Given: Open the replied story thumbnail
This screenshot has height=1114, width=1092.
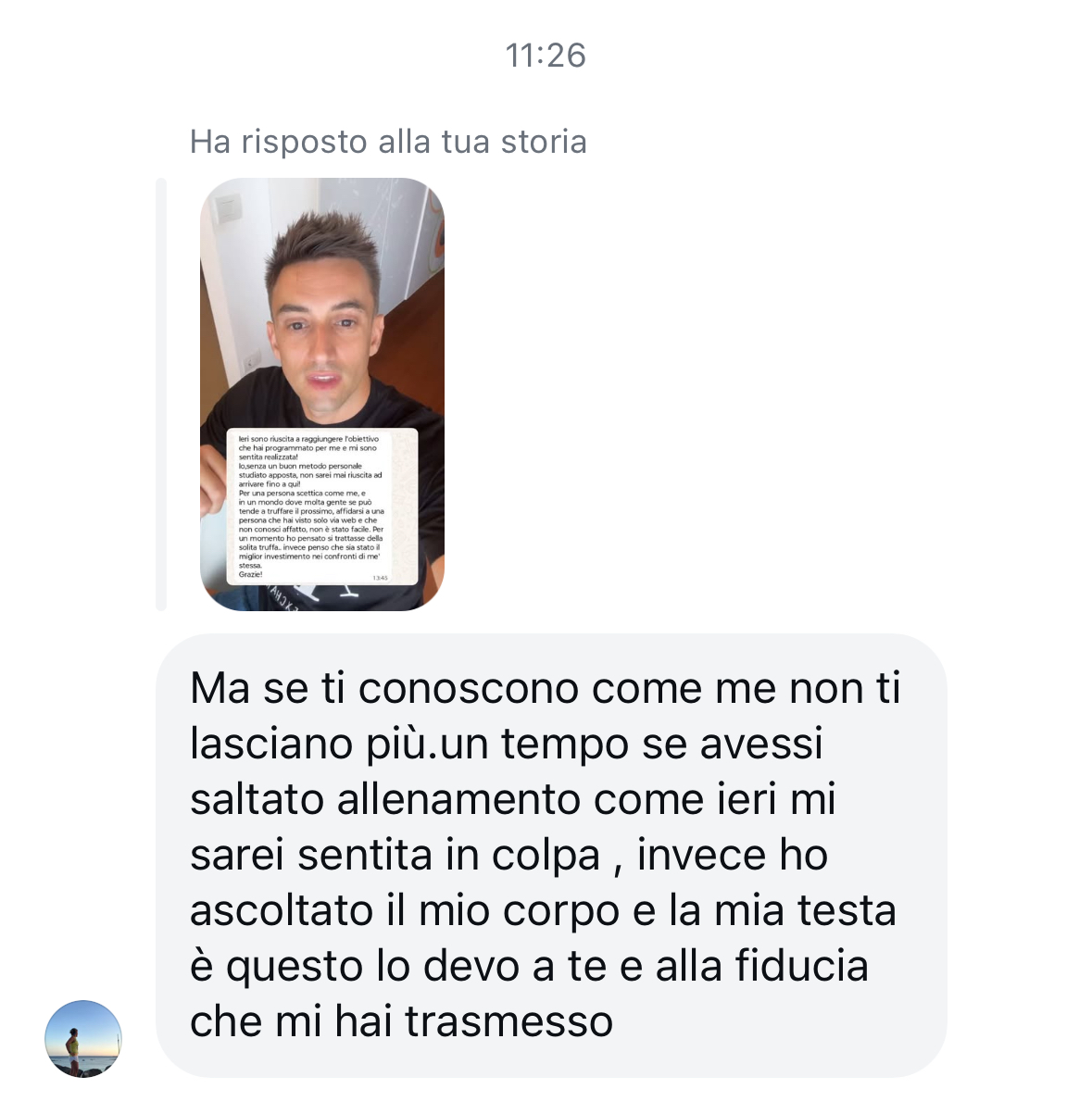Looking at the screenshot, I should click(x=322, y=394).
